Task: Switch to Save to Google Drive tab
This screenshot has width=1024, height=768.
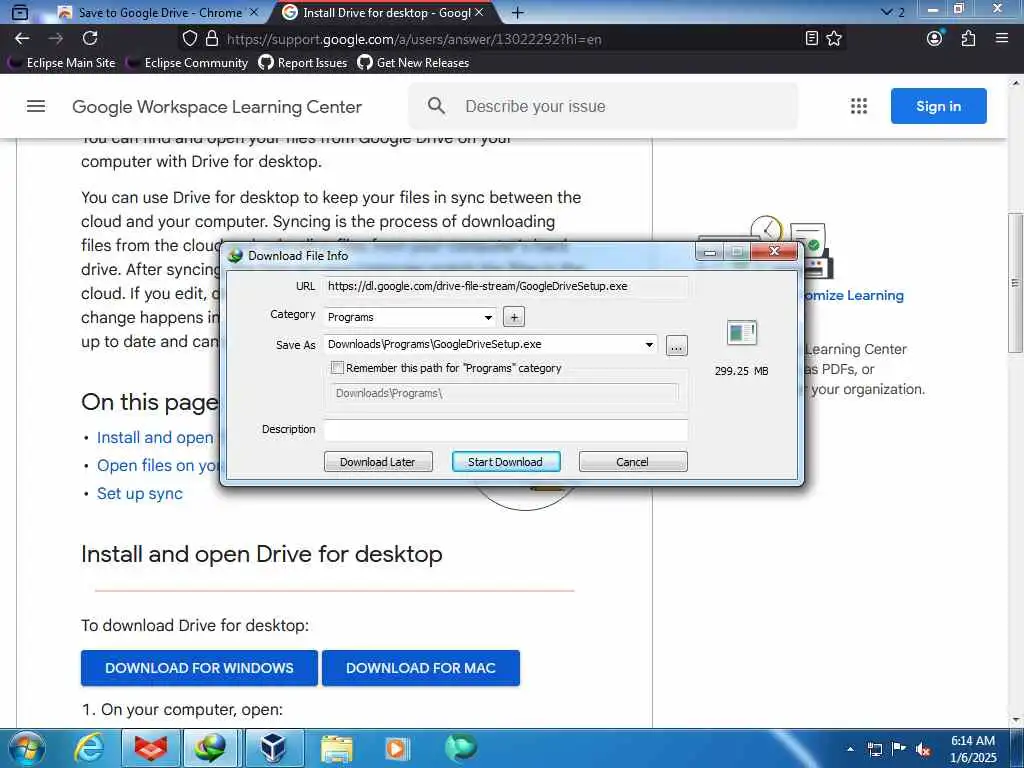Action: [159, 12]
